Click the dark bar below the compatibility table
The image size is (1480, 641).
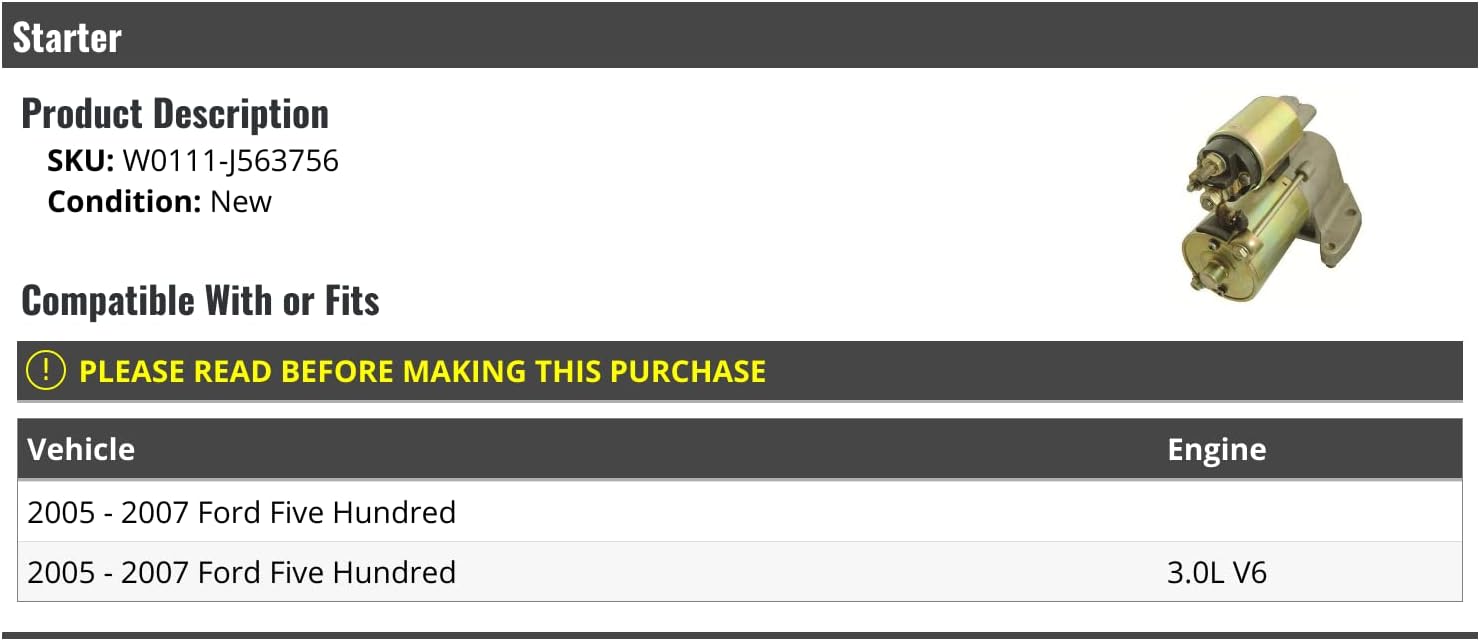tap(740, 635)
